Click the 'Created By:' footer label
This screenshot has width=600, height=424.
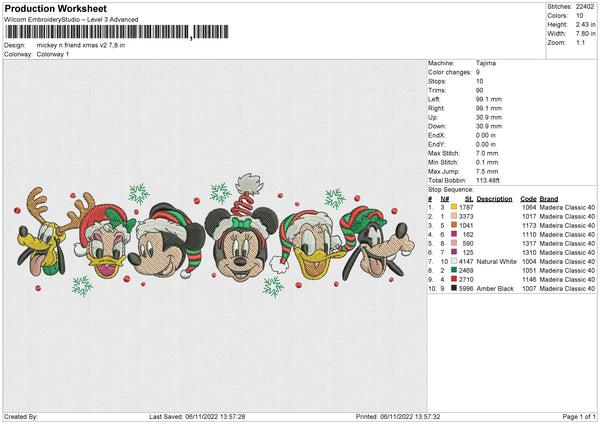pos(21,416)
